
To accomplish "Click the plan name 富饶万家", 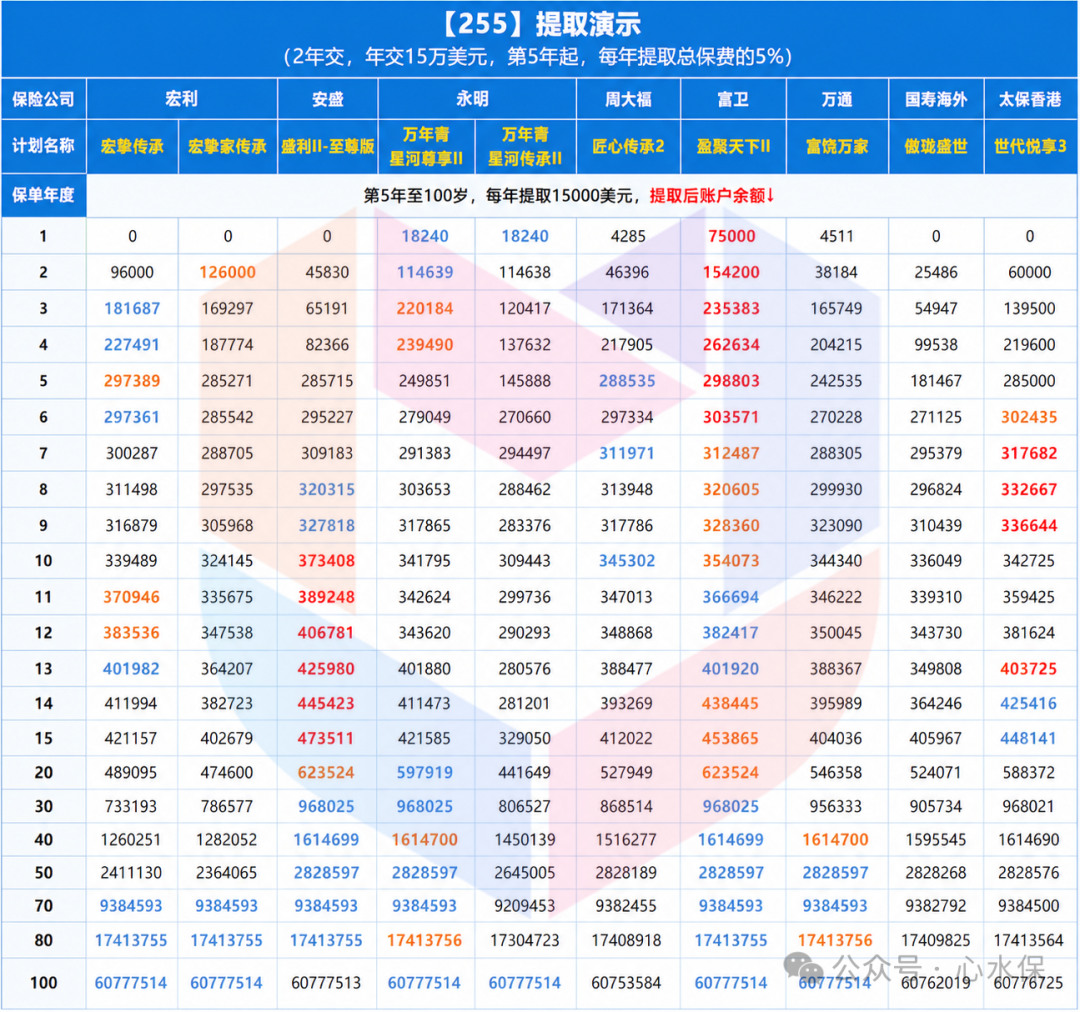I will 837,146.
